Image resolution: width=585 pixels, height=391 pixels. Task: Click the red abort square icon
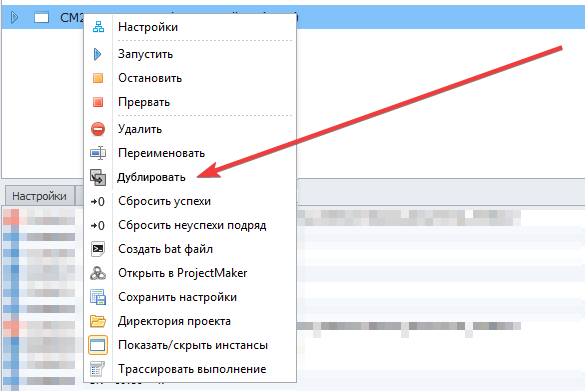pyautogui.click(x=98, y=102)
